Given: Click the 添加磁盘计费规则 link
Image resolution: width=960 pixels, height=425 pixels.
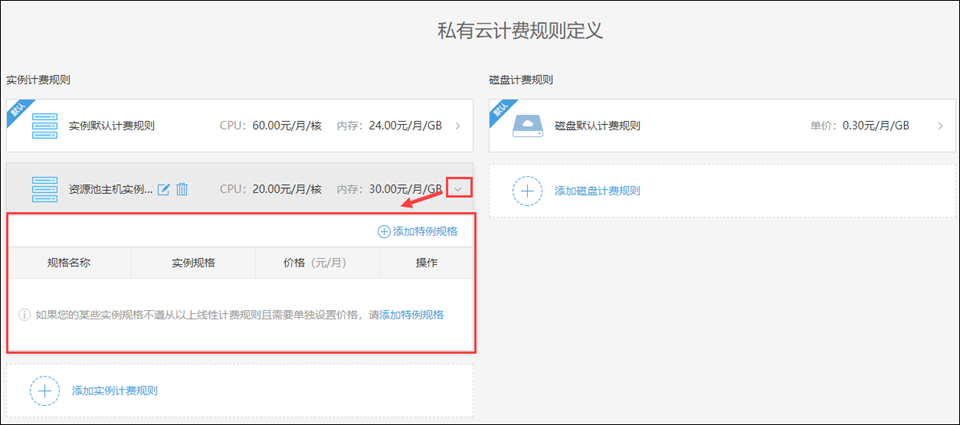Looking at the screenshot, I should coord(597,190).
